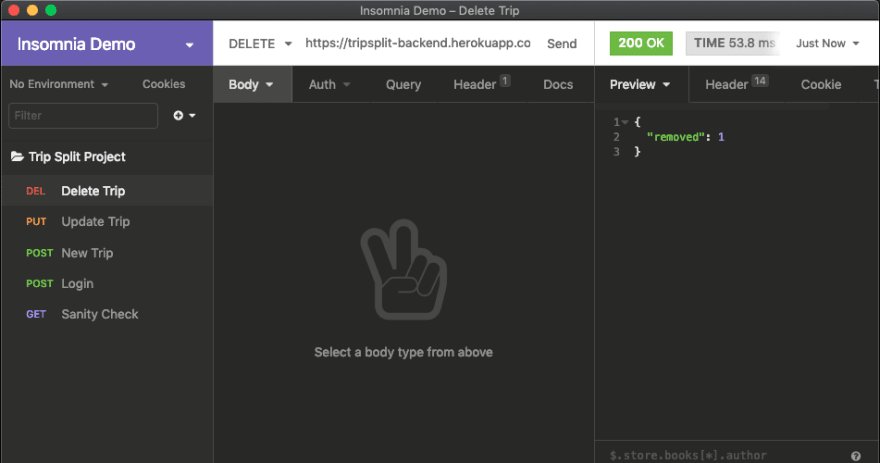Switch to the Docs tab
The image size is (880, 463).
(x=558, y=85)
